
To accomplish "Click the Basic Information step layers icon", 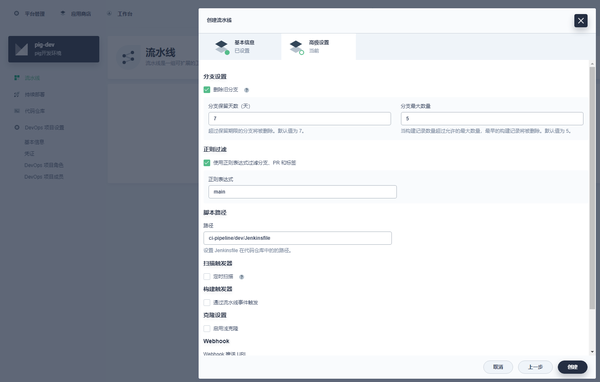I will click(x=222, y=47).
